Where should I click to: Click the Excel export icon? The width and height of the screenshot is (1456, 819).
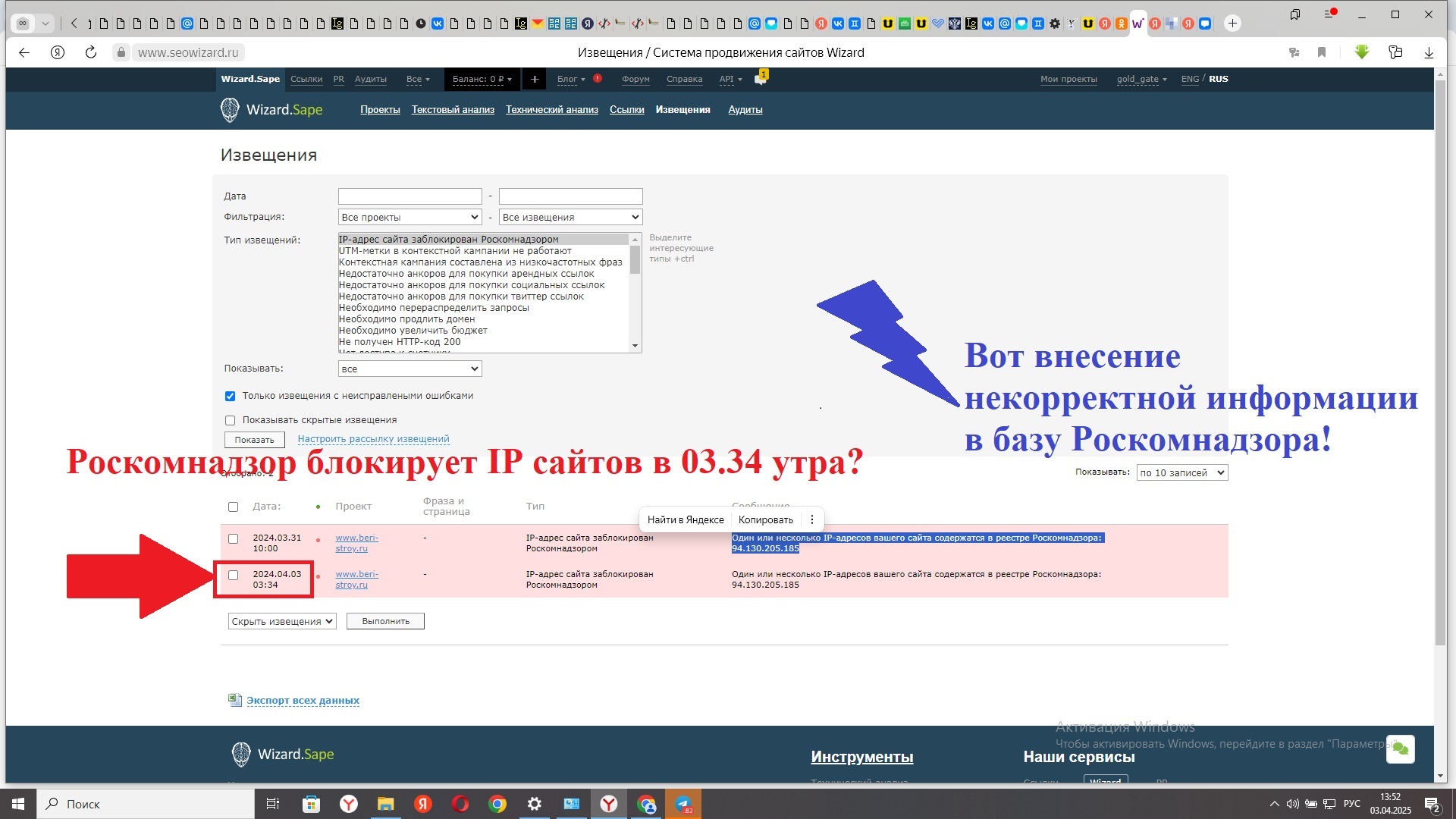235,700
